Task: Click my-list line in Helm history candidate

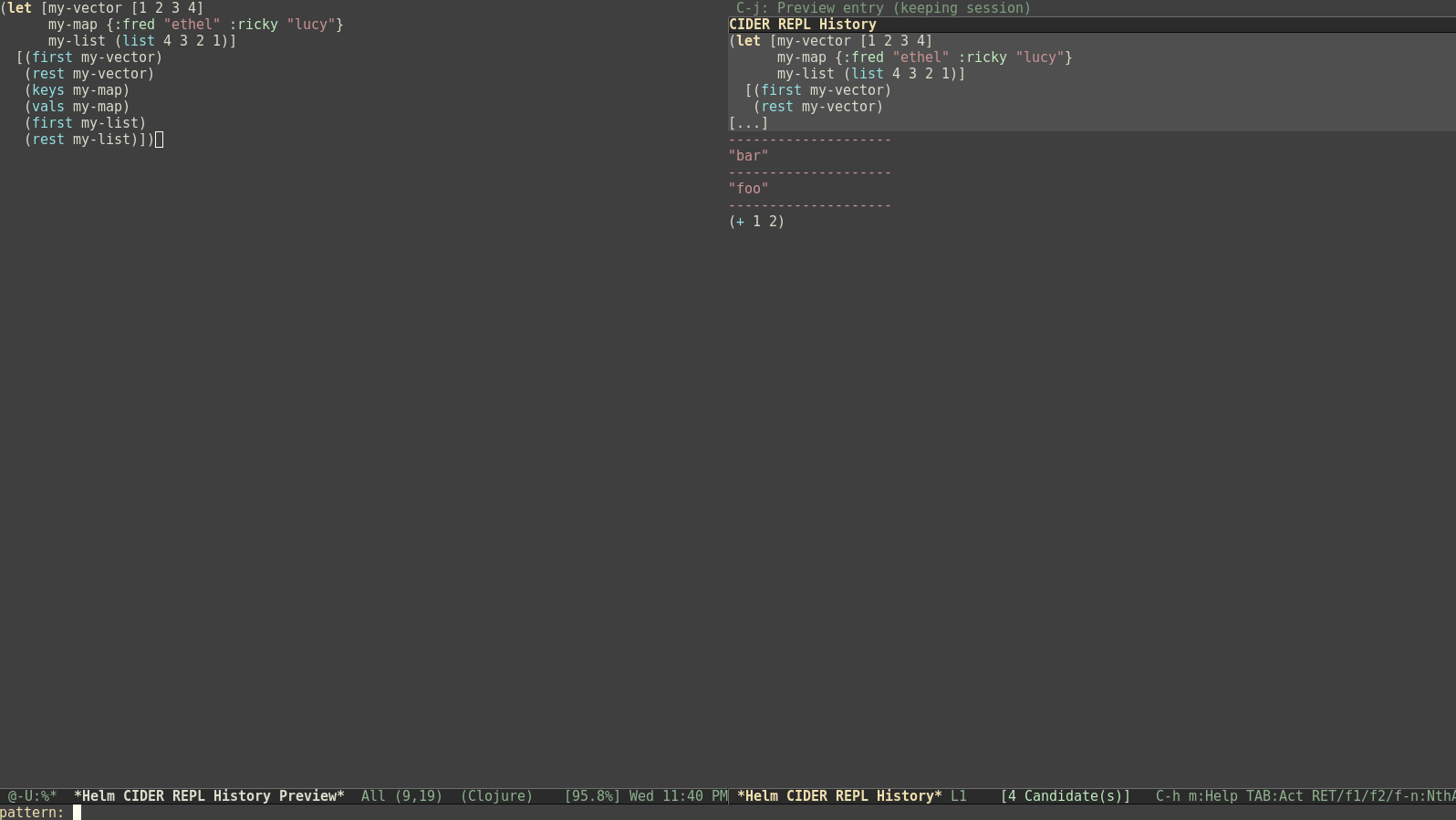Action: [871, 74]
